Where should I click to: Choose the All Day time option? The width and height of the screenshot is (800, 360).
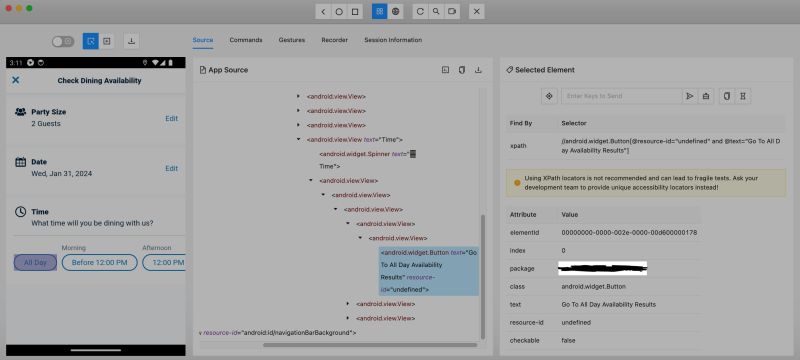pyautogui.click(x=35, y=263)
